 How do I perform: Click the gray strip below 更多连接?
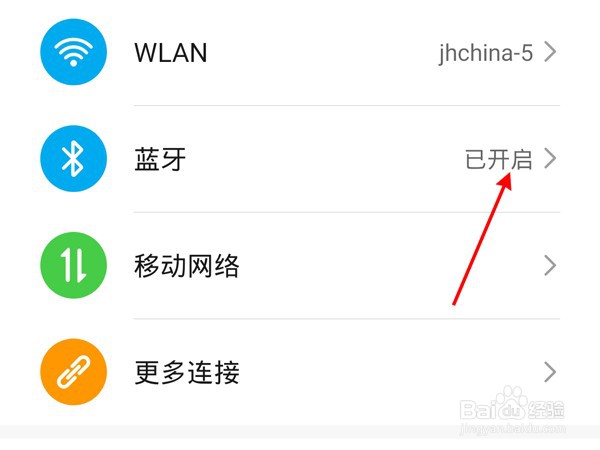[300, 432]
